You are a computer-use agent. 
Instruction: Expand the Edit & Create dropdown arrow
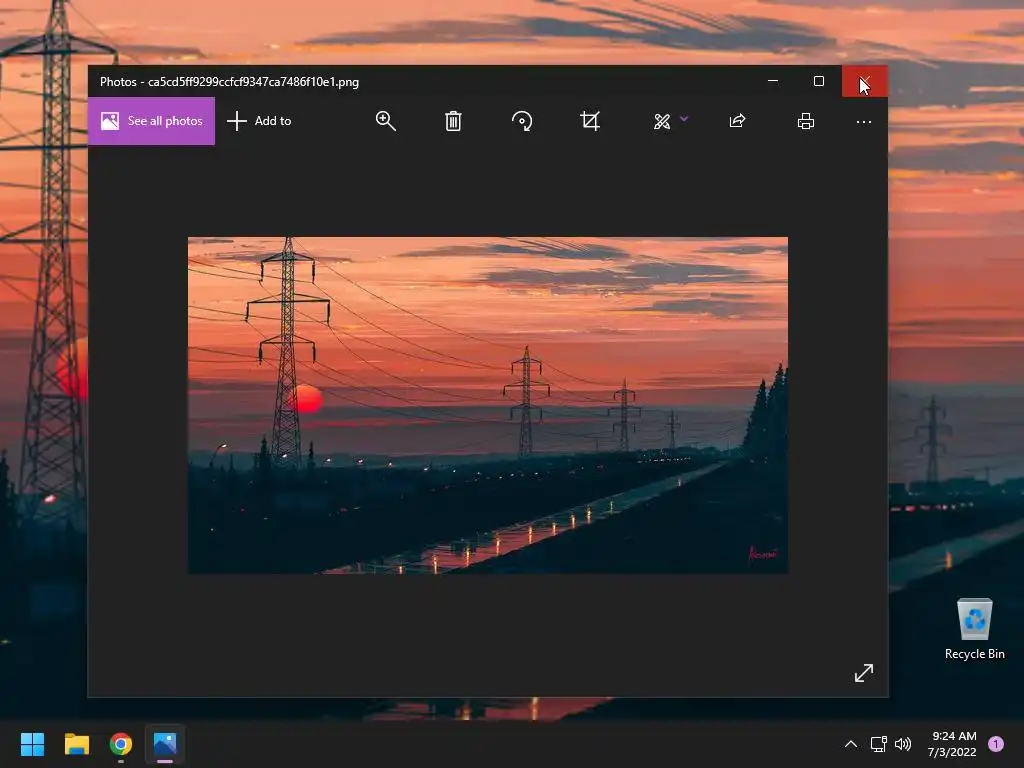coord(684,119)
